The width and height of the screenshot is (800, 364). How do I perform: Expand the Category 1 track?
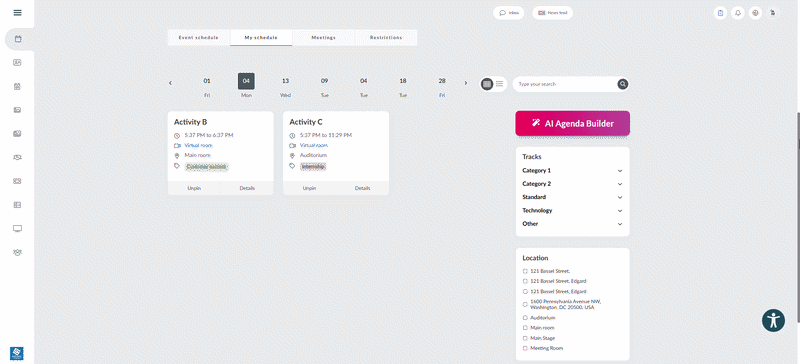572,171
